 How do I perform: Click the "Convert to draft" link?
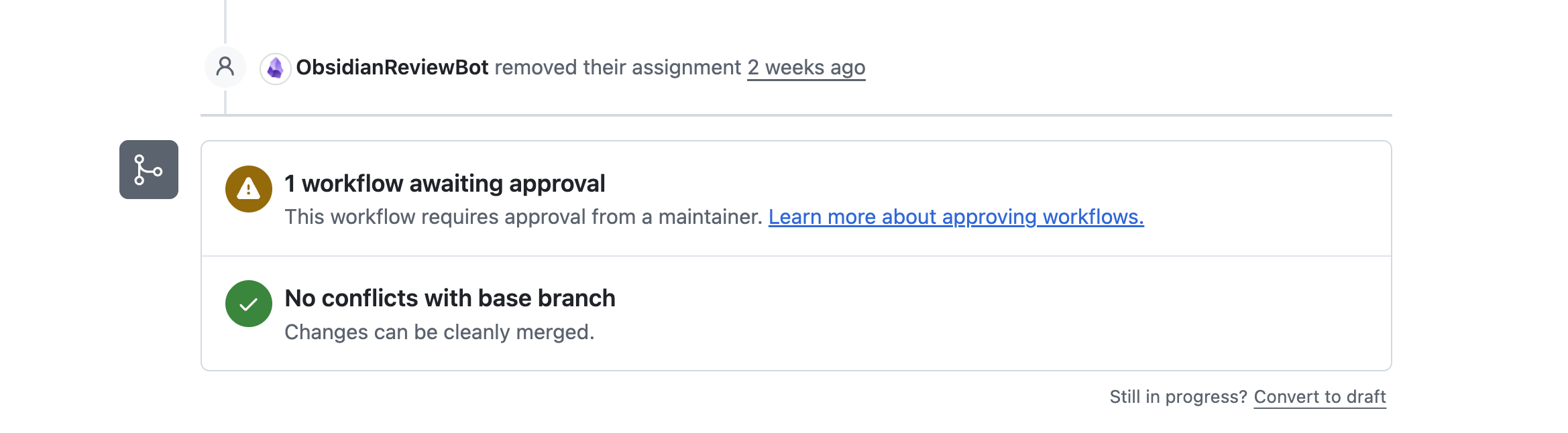point(1319,397)
